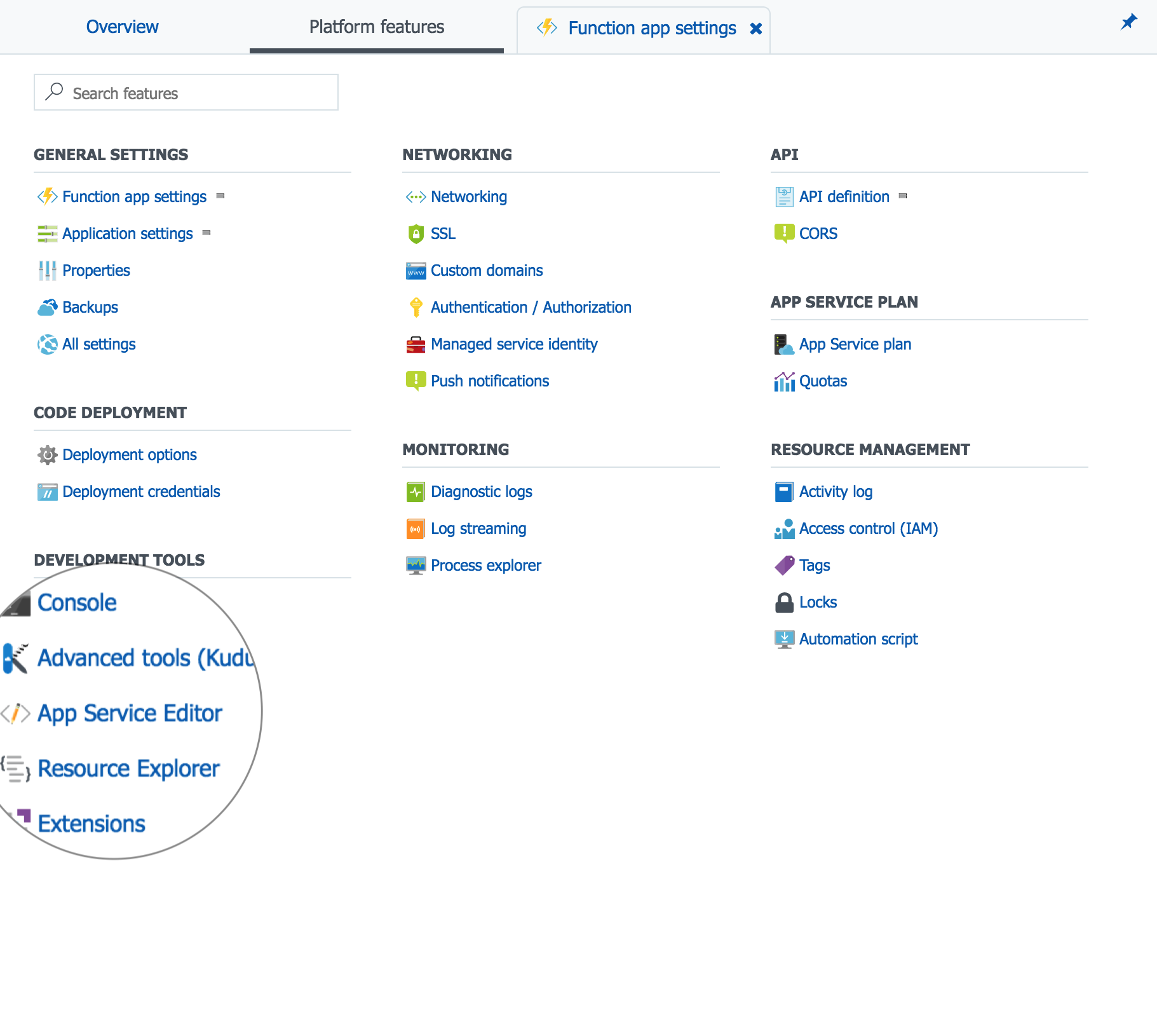Image resolution: width=1157 pixels, height=1036 pixels.
Task: Open the Function app settings lightning icon
Action: pyautogui.click(x=47, y=196)
